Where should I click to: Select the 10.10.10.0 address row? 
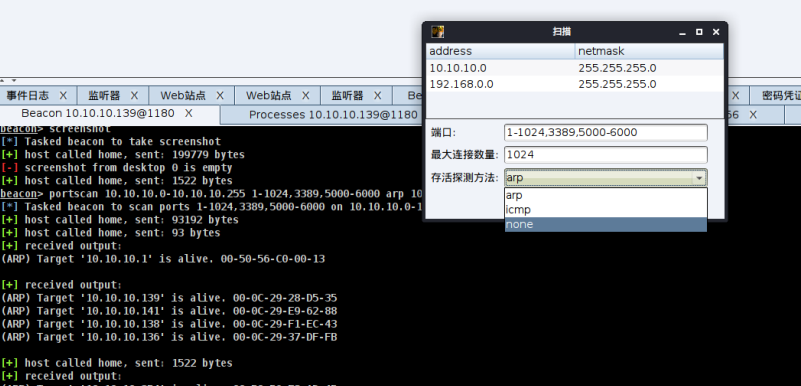(x=575, y=68)
